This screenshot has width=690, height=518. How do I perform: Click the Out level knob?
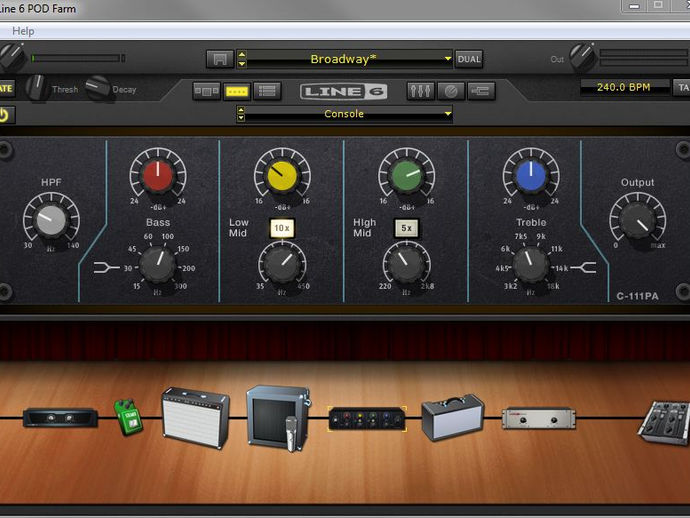pyautogui.click(x=584, y=57)
